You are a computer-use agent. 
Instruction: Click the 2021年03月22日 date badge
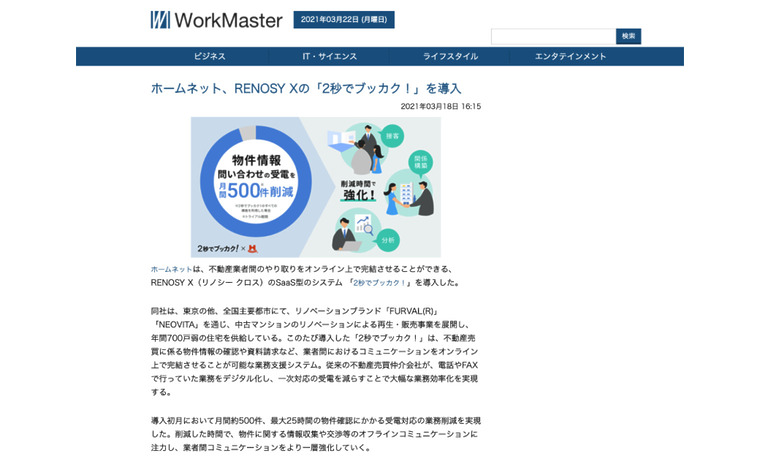(344, 20)
